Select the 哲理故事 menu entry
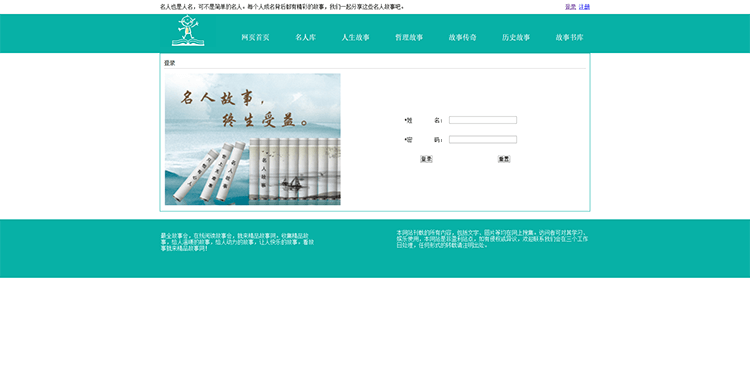The height and width of the screenshot is (368, 750). (x=409, y=37)
